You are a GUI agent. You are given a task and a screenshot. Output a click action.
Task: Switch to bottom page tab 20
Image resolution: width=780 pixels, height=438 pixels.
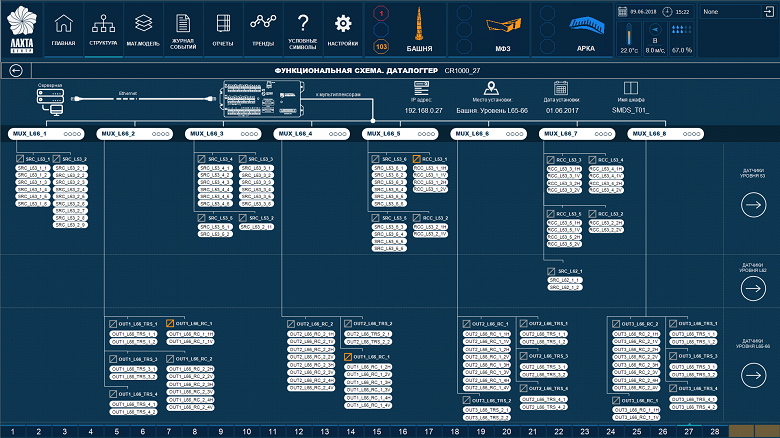tap(507, 432)
